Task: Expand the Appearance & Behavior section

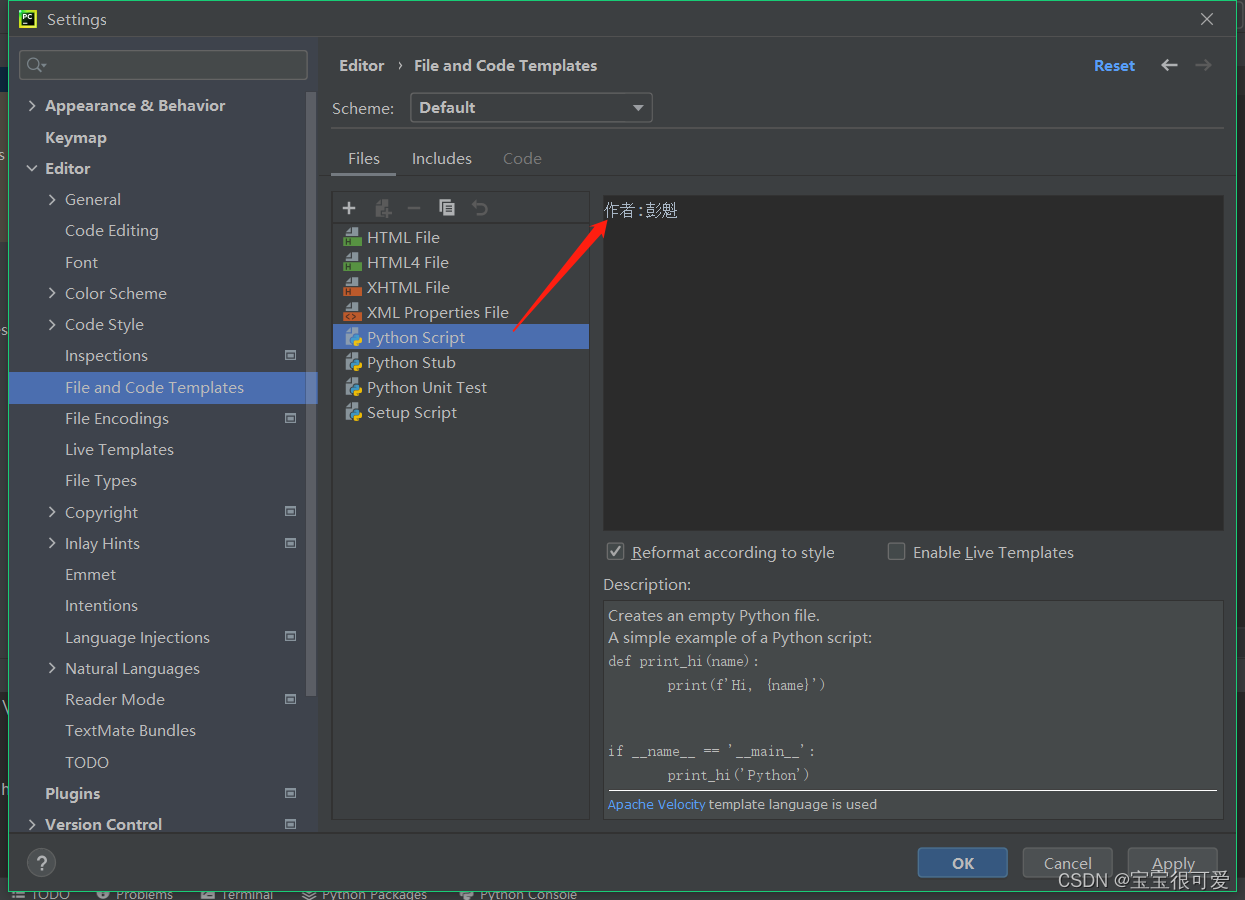Action: pyautogui.click(x=32, y=105)
